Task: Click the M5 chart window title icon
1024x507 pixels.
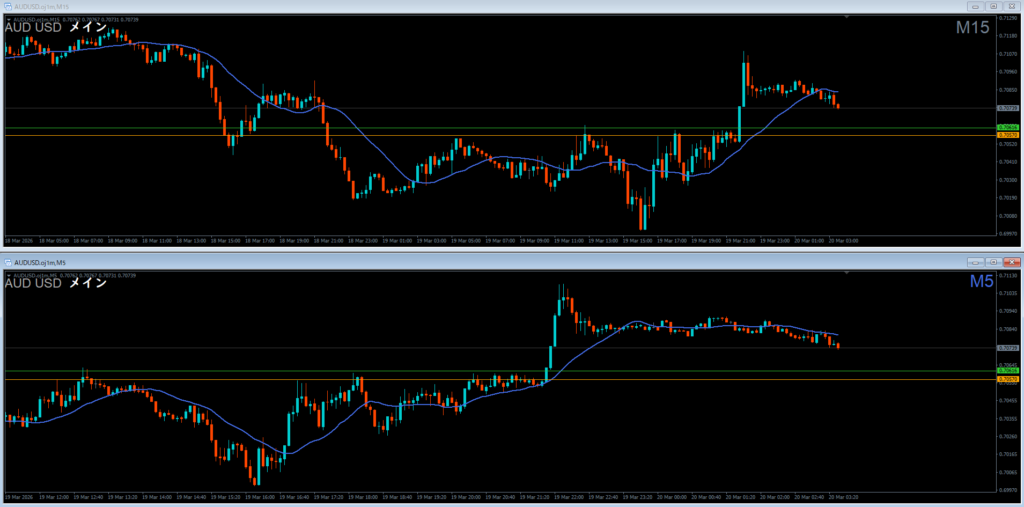Action: click(x=8, y=262)
